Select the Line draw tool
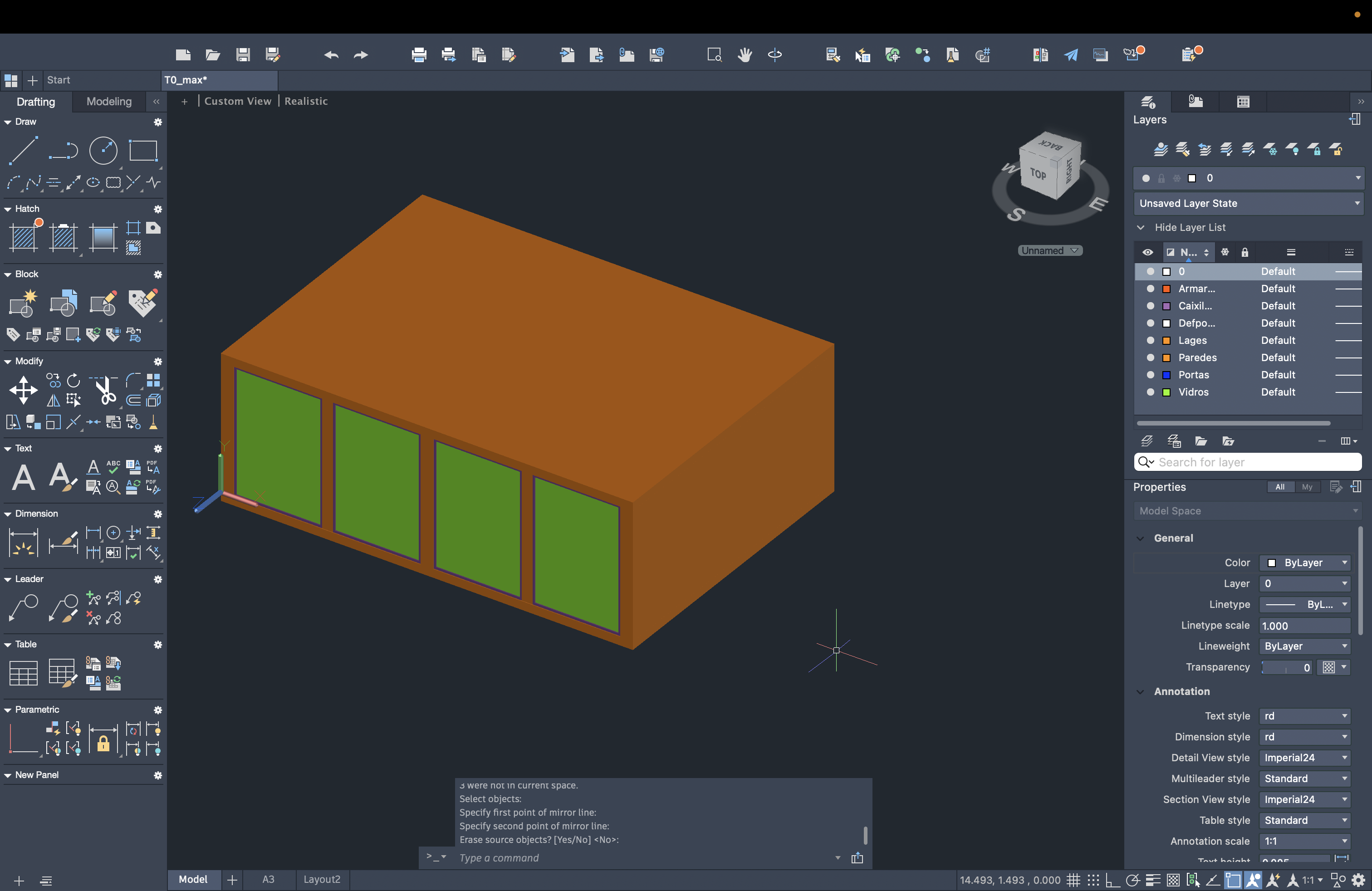1372x891 pixels. click(x=23, y=151)
